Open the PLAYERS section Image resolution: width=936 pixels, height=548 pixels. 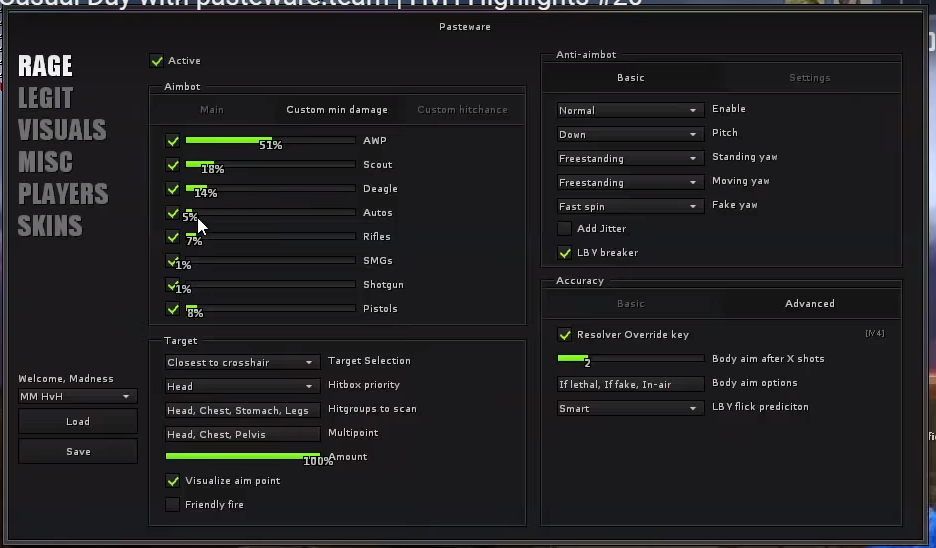tap(63, 193)
